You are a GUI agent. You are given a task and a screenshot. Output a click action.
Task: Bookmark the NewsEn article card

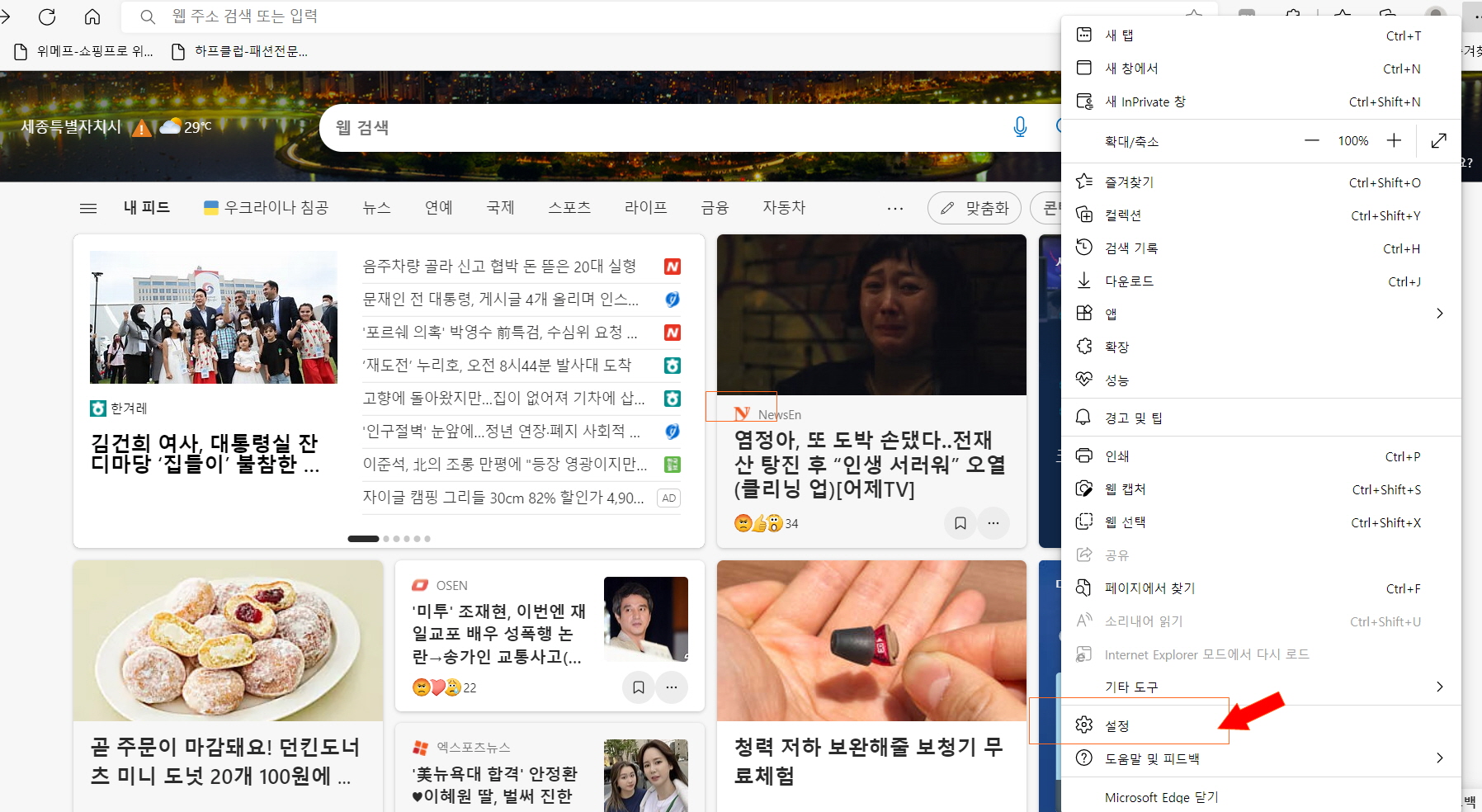click(960, 523)
